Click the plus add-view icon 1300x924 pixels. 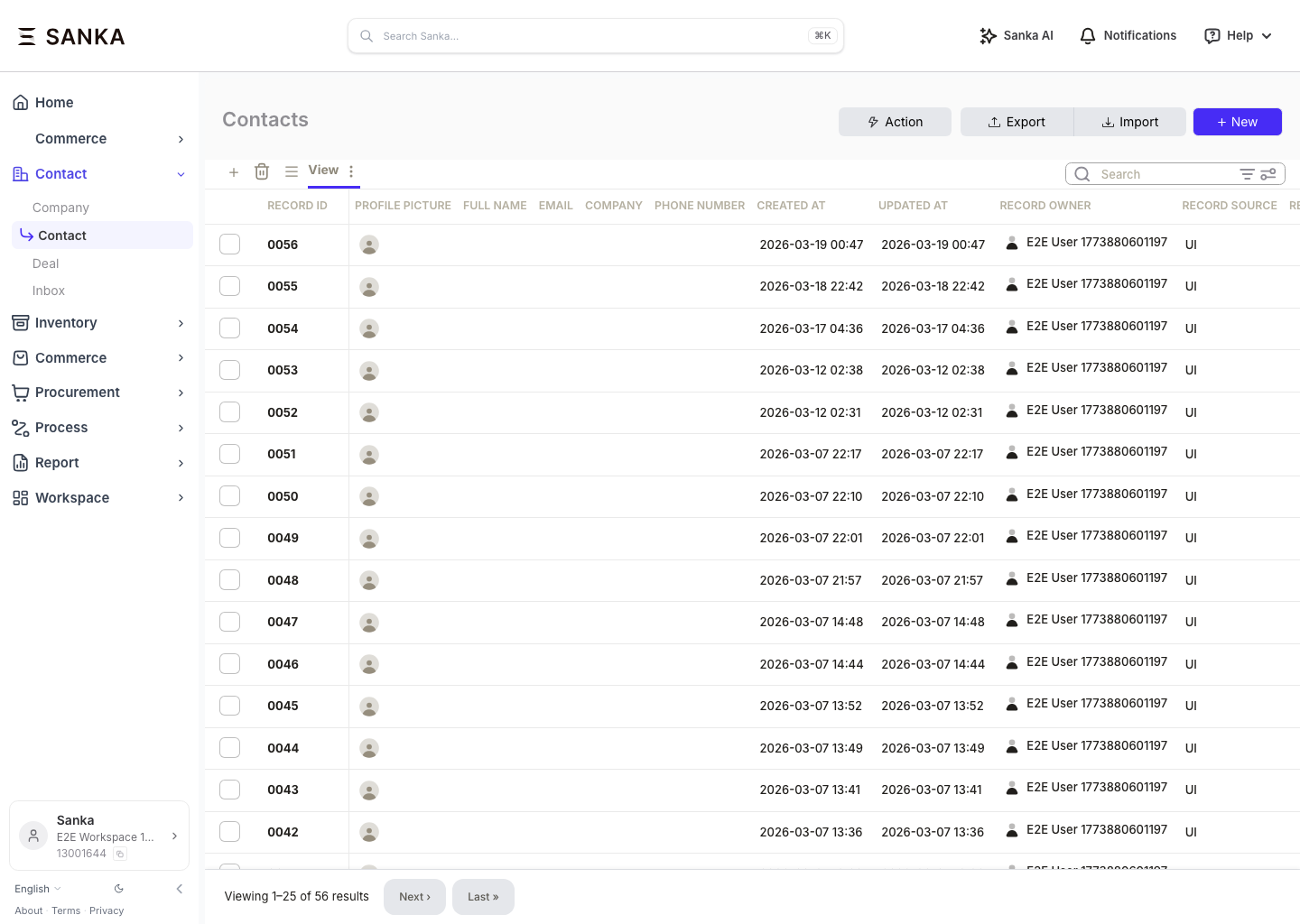(x=234, y=171)
